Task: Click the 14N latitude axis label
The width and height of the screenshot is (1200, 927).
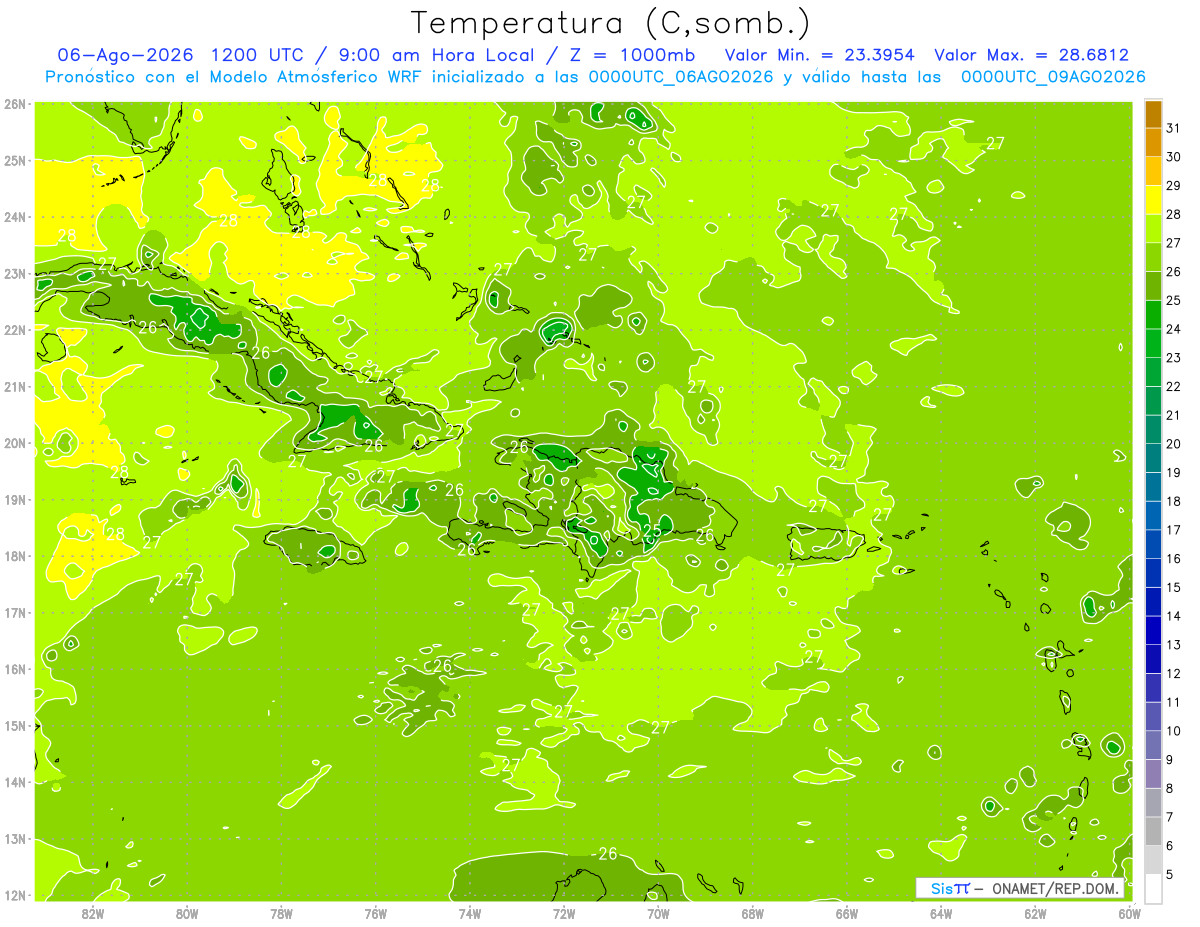Action: coord(15,782)
